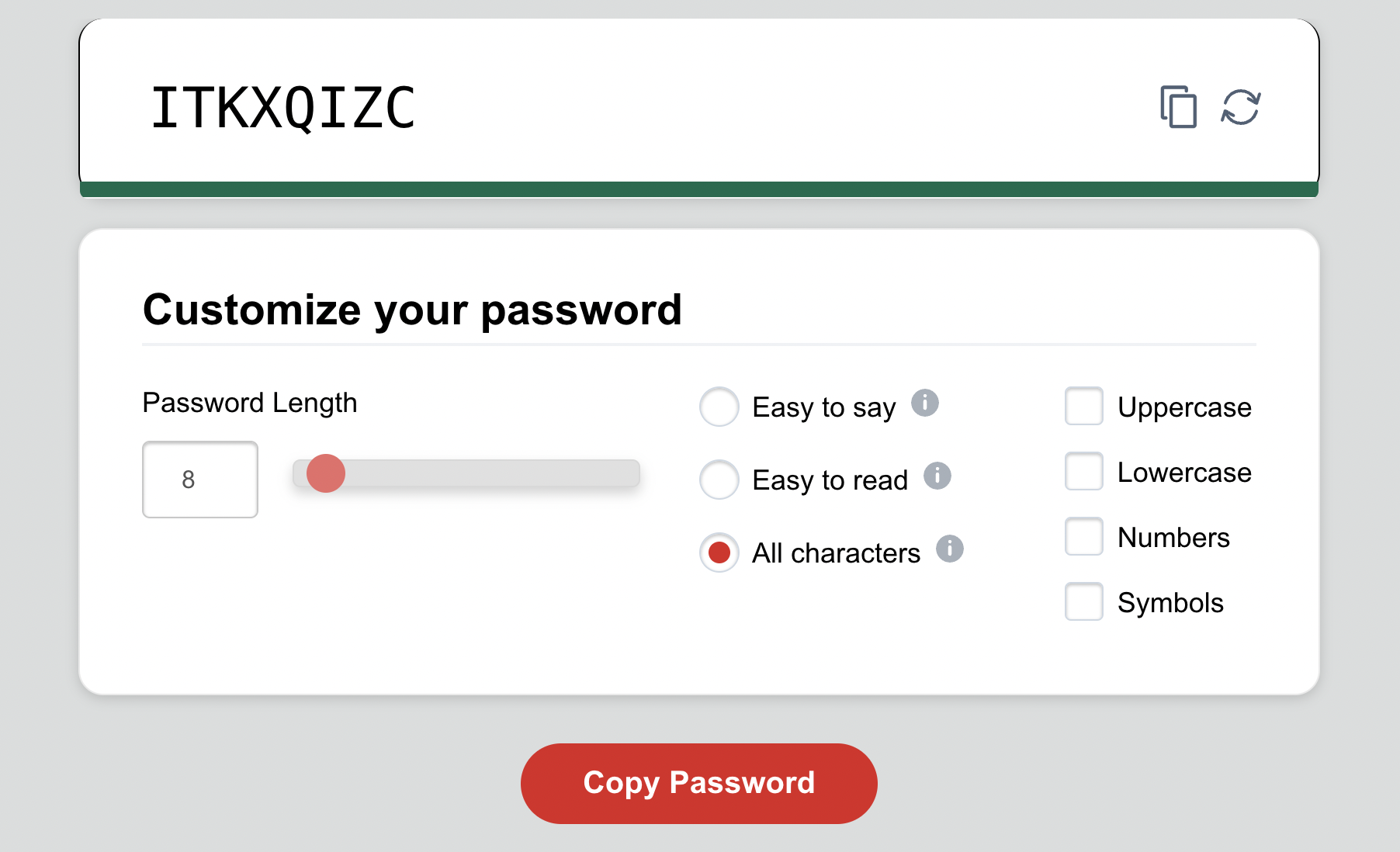
Task: Click the Password Length label
Action: coord(250,403)
